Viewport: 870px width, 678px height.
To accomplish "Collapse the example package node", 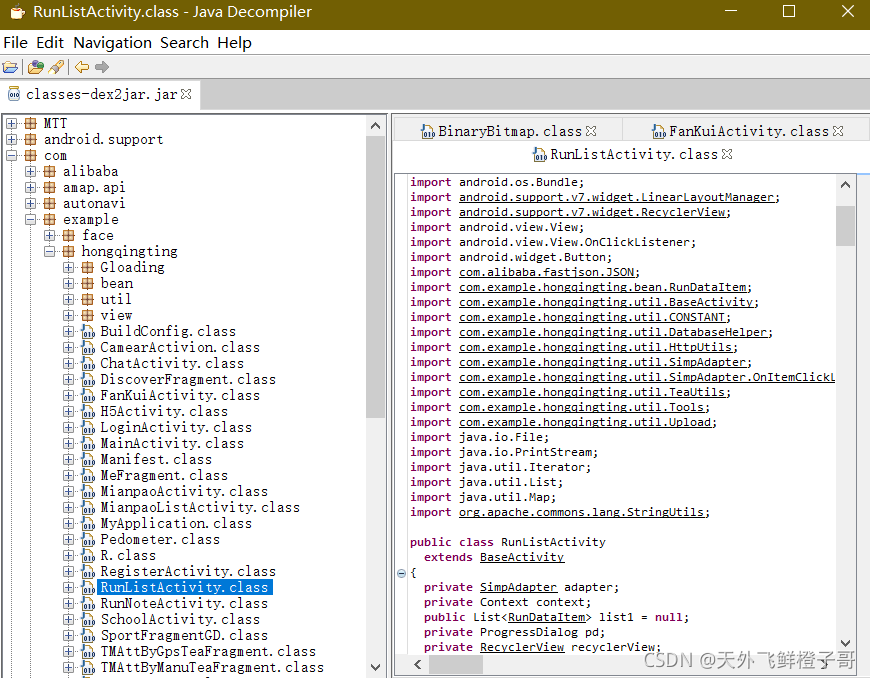I will 31,220.
